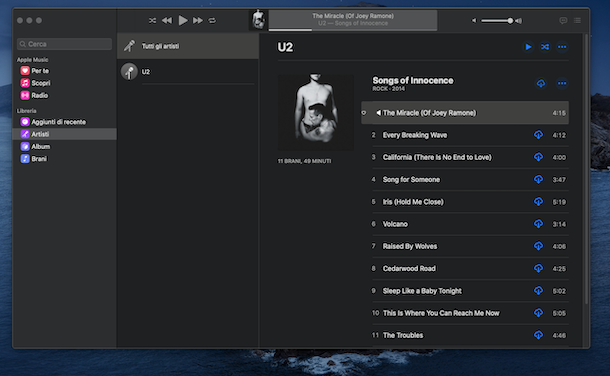Click the now playing album artwork thumbnail
610x376 pixels.
[258, 20]
